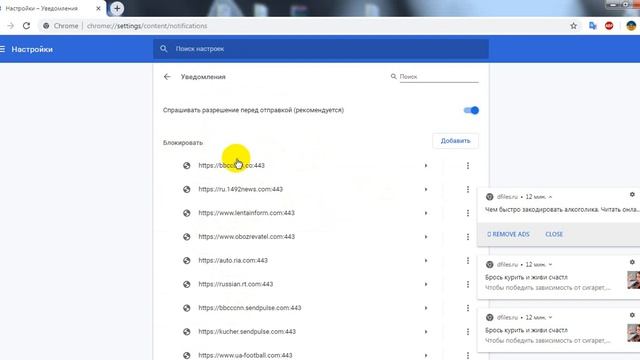This screenshot has width=640, height=360.
Task: Click REMOVE ADS in the notification
Action: point(508,234)
